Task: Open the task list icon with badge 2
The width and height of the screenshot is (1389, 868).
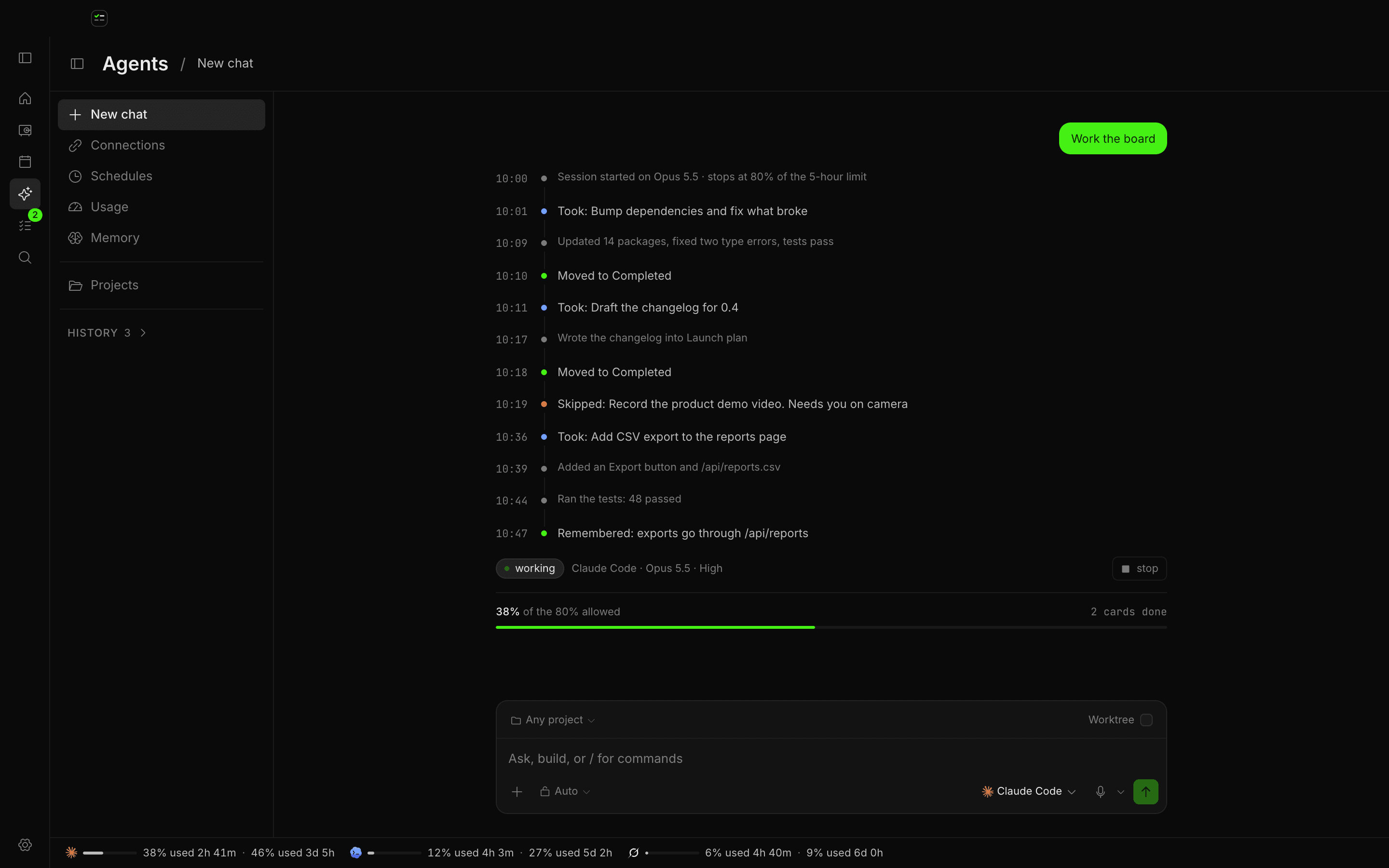Action: pyautogui.click(x=25, y=226)
